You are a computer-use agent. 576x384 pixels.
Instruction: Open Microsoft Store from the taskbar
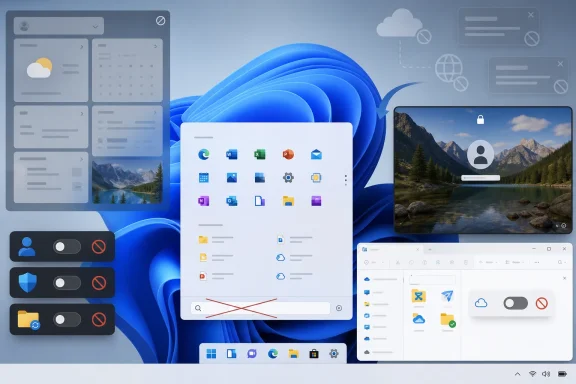point(314,354)
